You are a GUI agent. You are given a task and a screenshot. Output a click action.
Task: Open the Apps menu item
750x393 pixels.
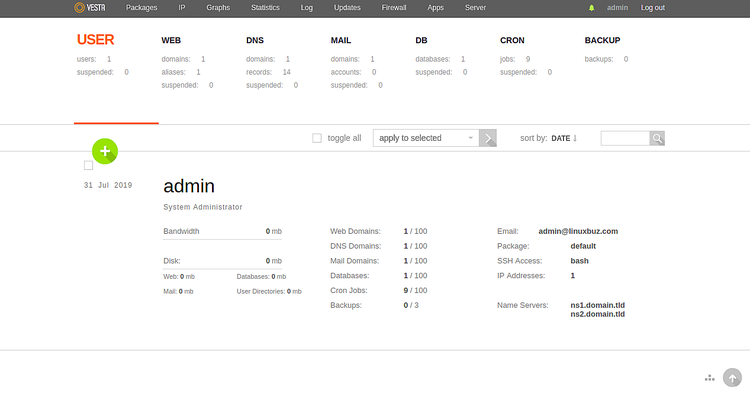click(436, 8)
